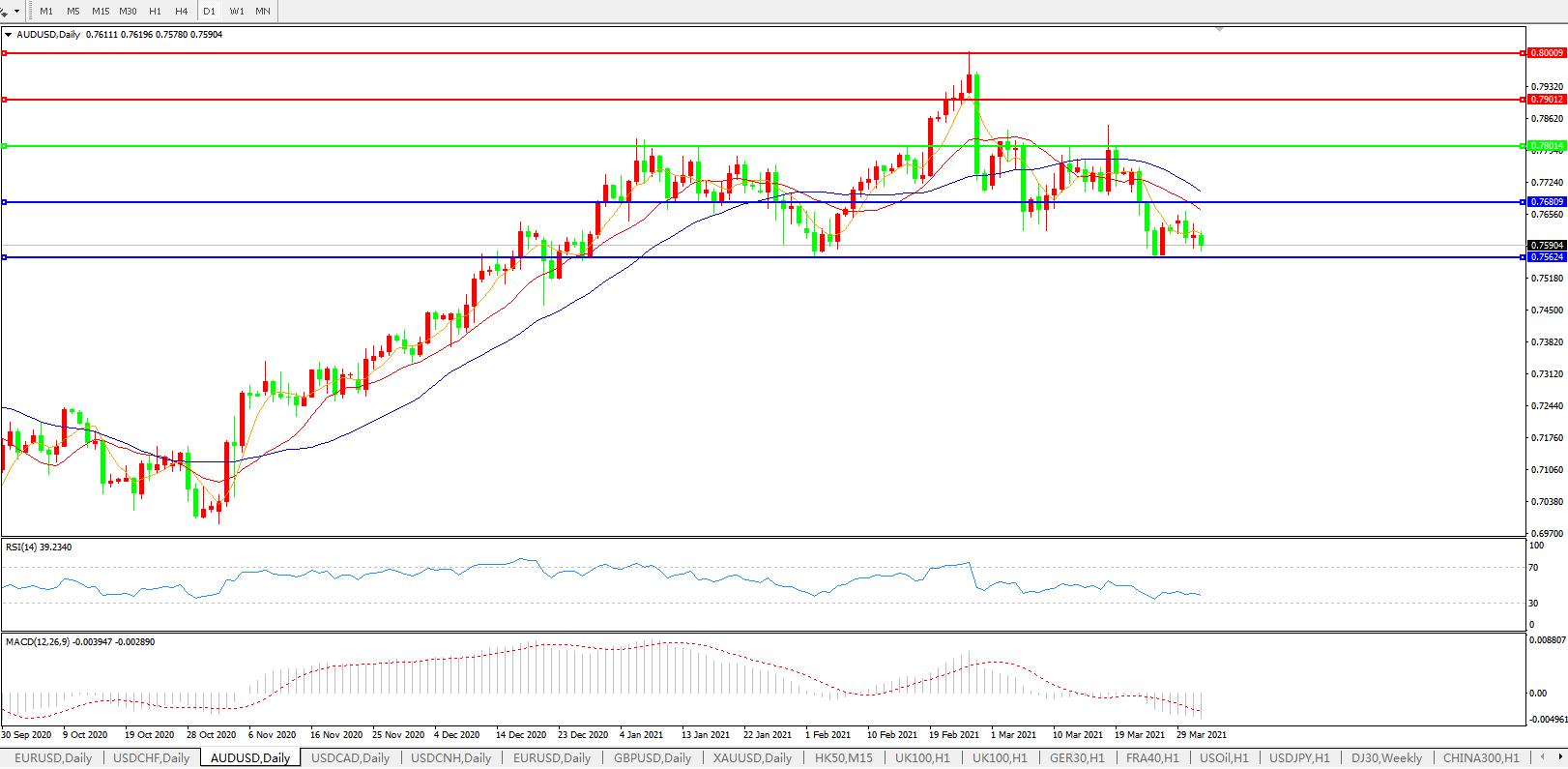Toggle the D1 daily timeframe button

point(209,12)
